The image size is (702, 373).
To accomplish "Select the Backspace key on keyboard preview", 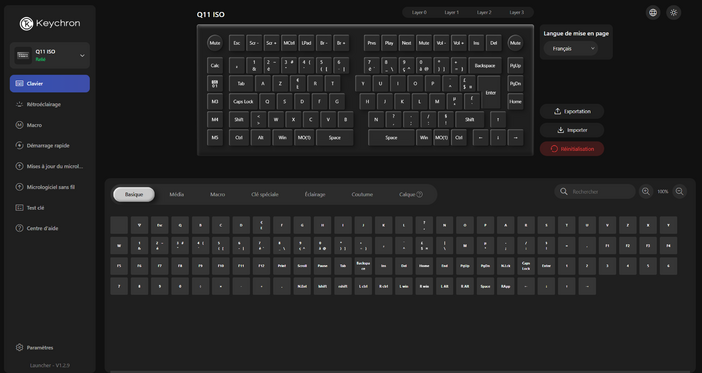I will (484, 65).
